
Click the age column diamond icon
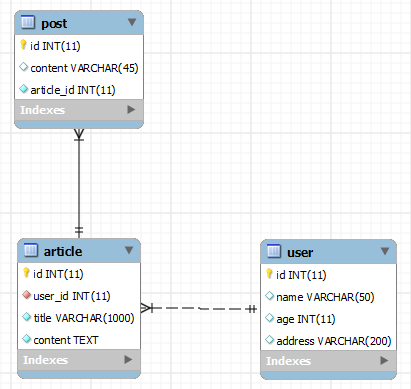pyautogui.click(x=269, y=318)
